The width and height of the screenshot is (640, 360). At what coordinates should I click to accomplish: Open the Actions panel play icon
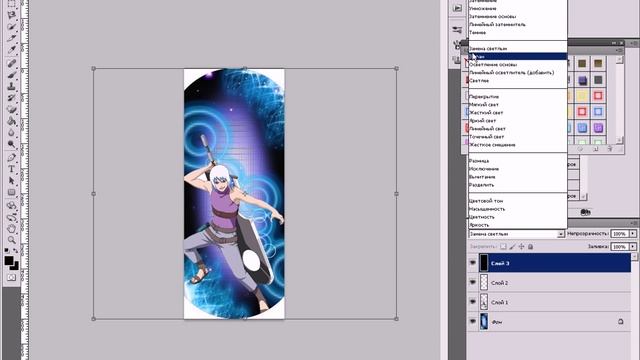pyautogui.click(x=458, y=7)
